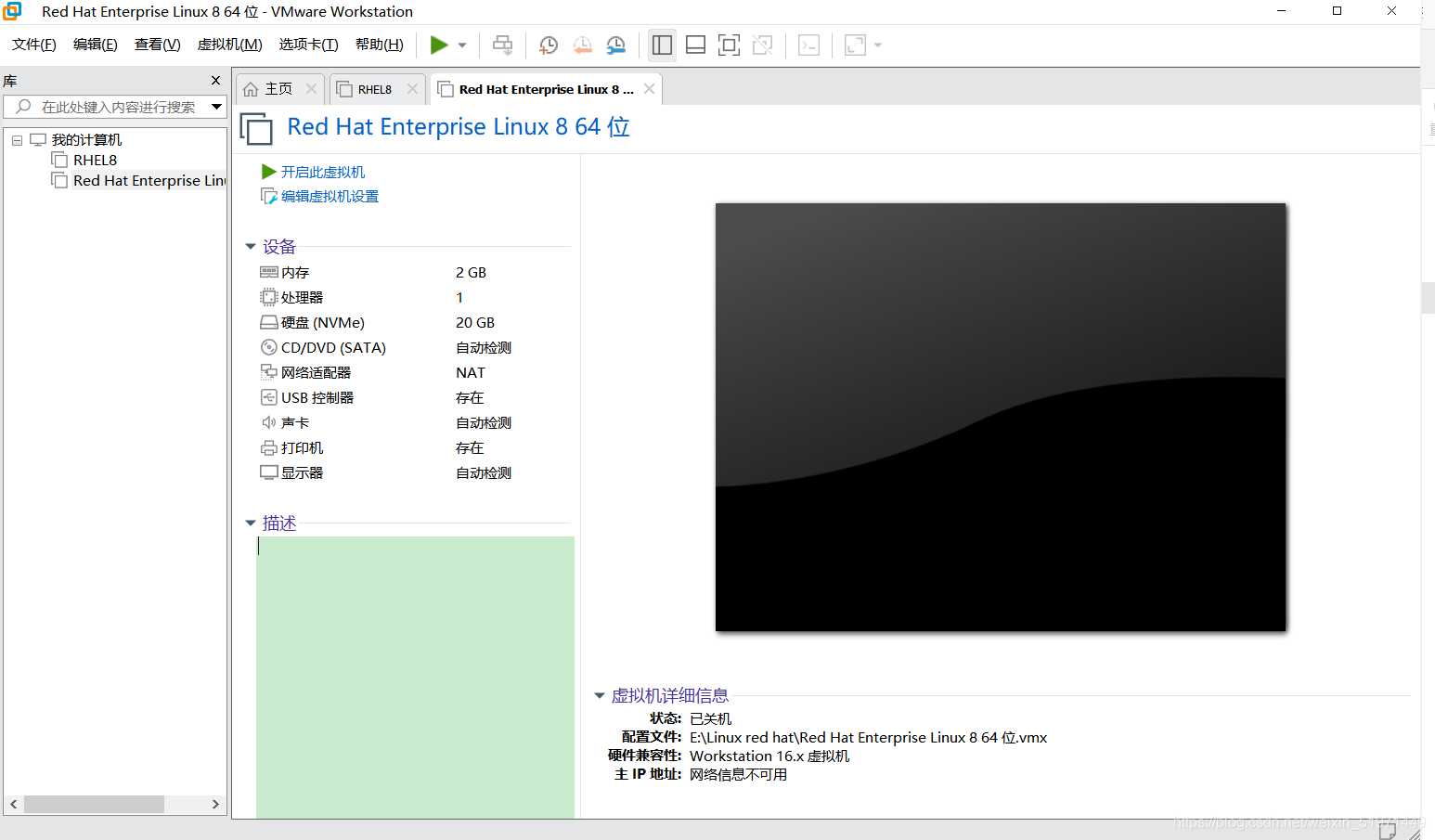1435x840 pixels.
Task: Open the 虚拟机(M) menu
Action: 230,45
